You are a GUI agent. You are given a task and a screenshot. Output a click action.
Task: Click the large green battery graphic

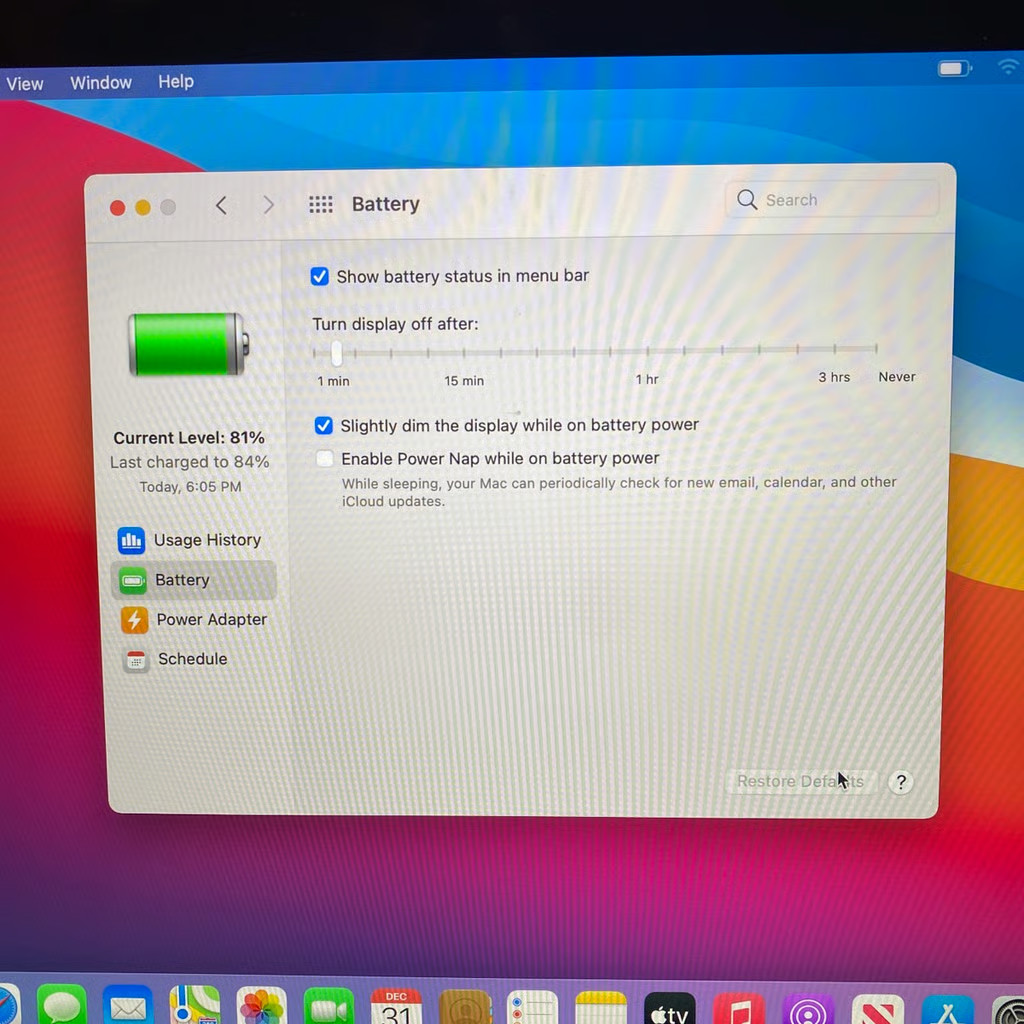pyautogui.click(x=189, y=344)
